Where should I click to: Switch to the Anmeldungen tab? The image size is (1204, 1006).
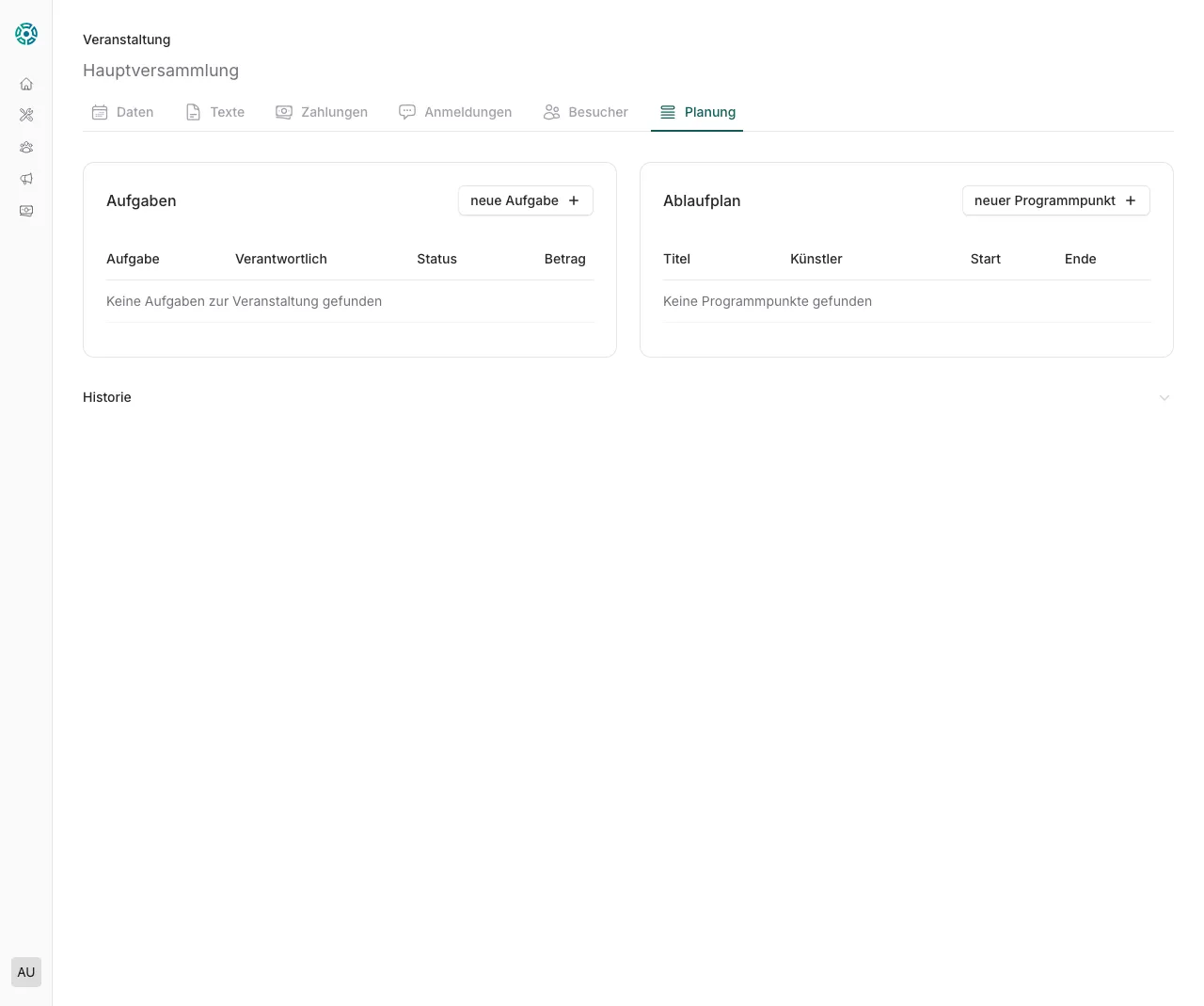click(x=455, y=112)
